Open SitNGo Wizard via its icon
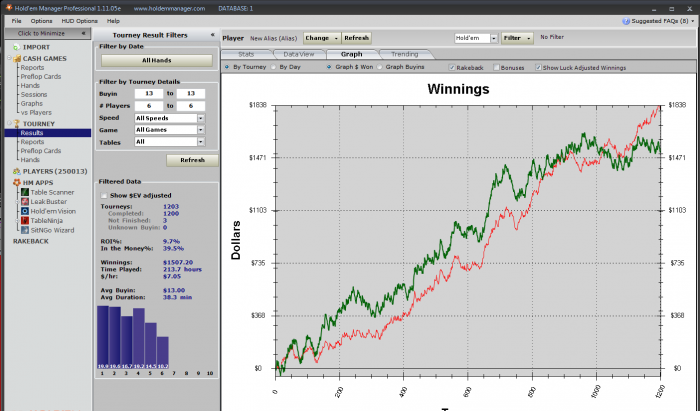Viewport: 700px width, 411px height. [x=25, y=230]
